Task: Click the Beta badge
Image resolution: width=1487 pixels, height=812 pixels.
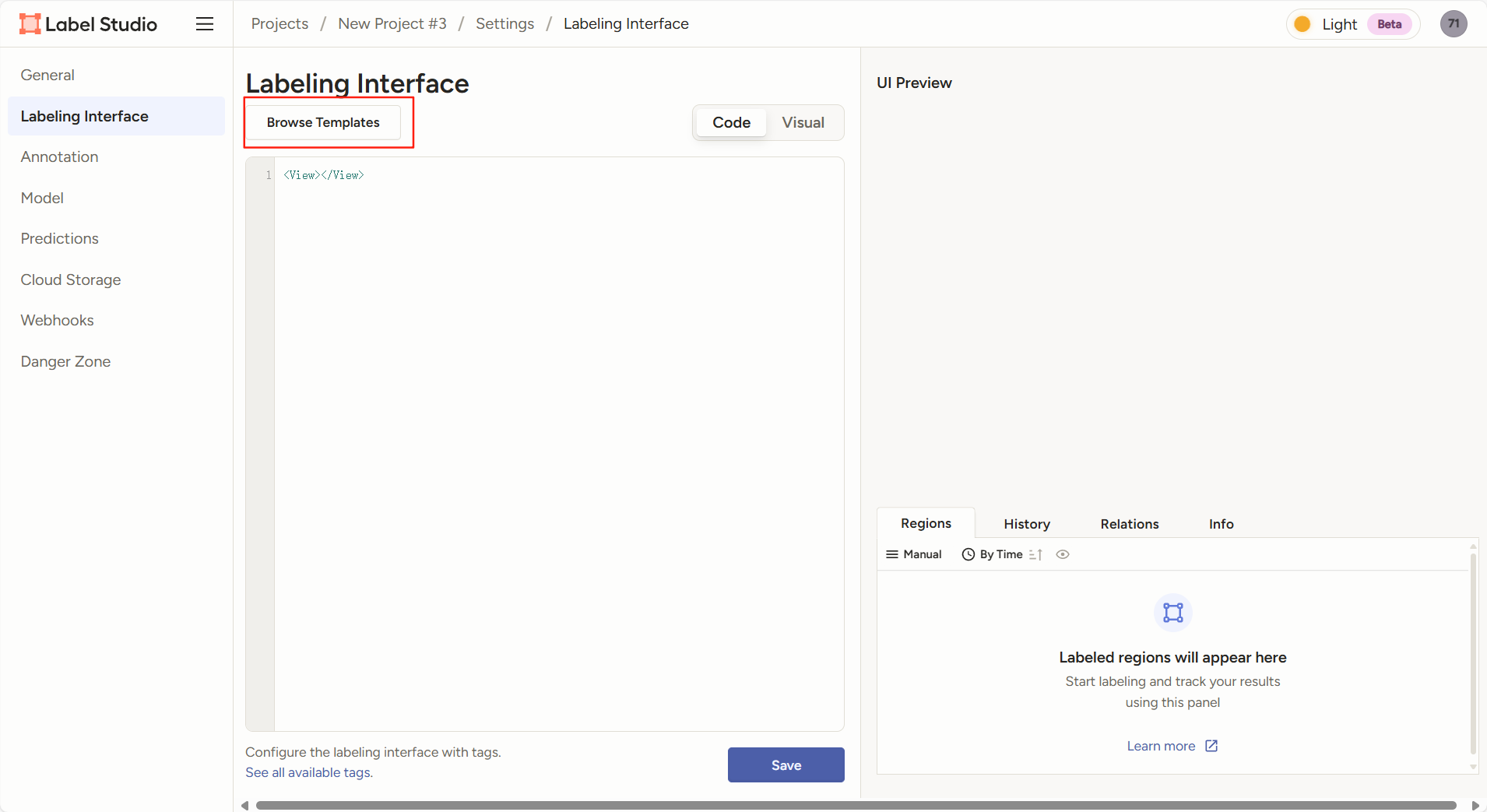Action: 1389,24
